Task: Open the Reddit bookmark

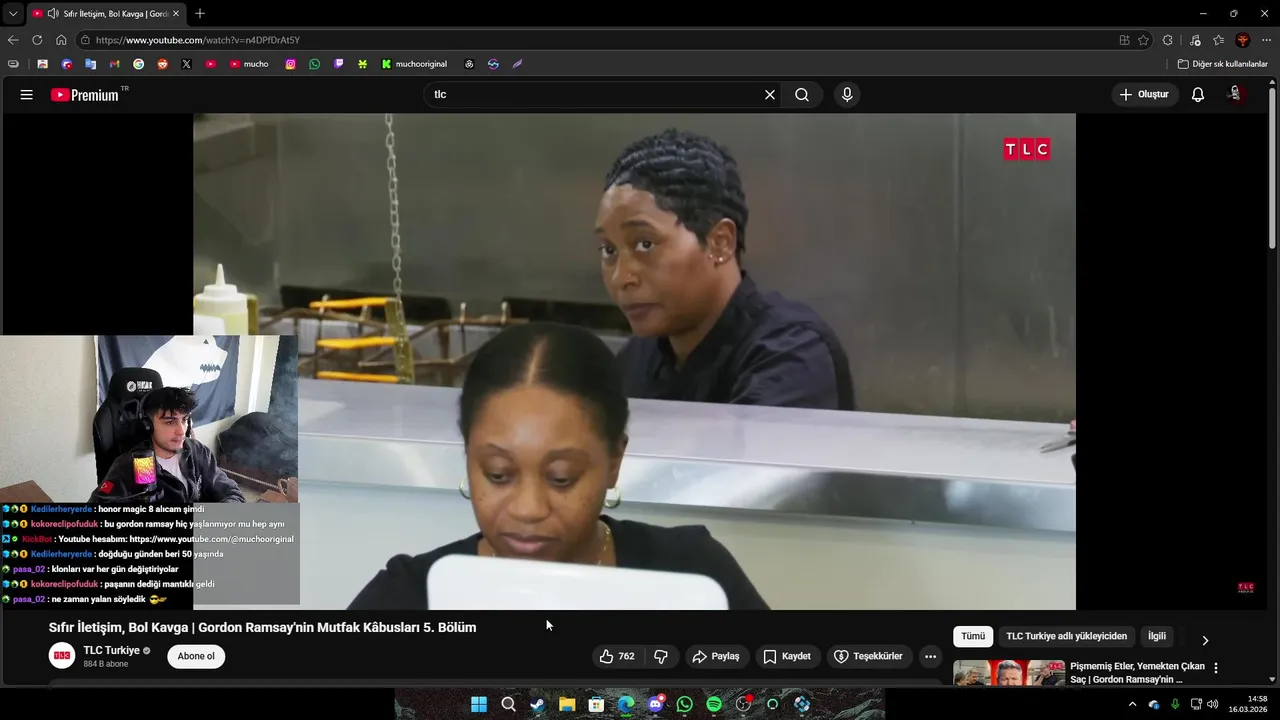Action: tap(162, 64)
